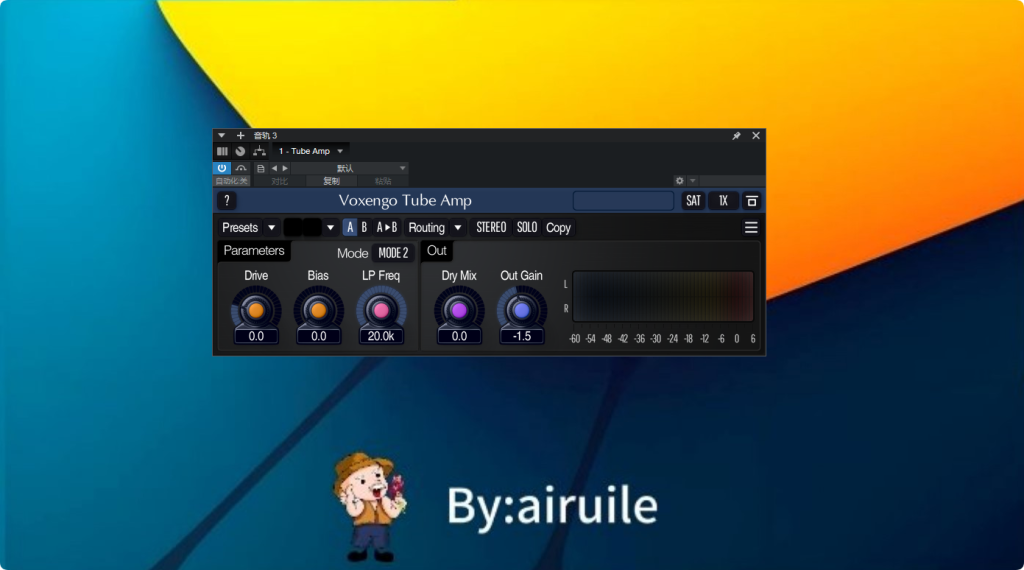Screen dimensions: 1024x570
Task: Click the Bias knob
Action: click(319, 310)
